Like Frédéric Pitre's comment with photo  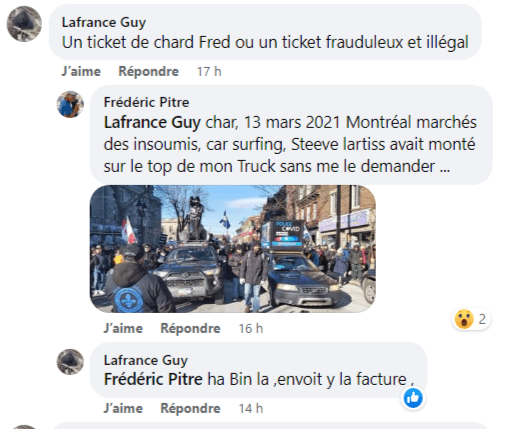(123, 328)
